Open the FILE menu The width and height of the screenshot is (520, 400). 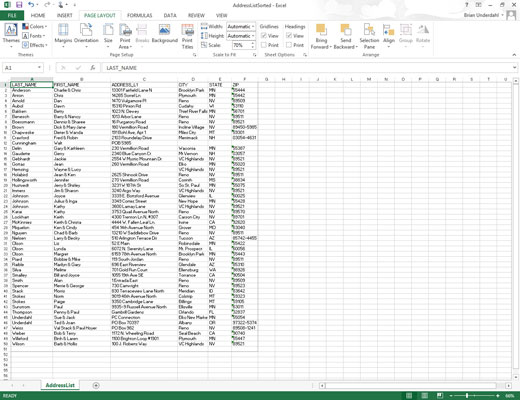click(x=12, y=15)
